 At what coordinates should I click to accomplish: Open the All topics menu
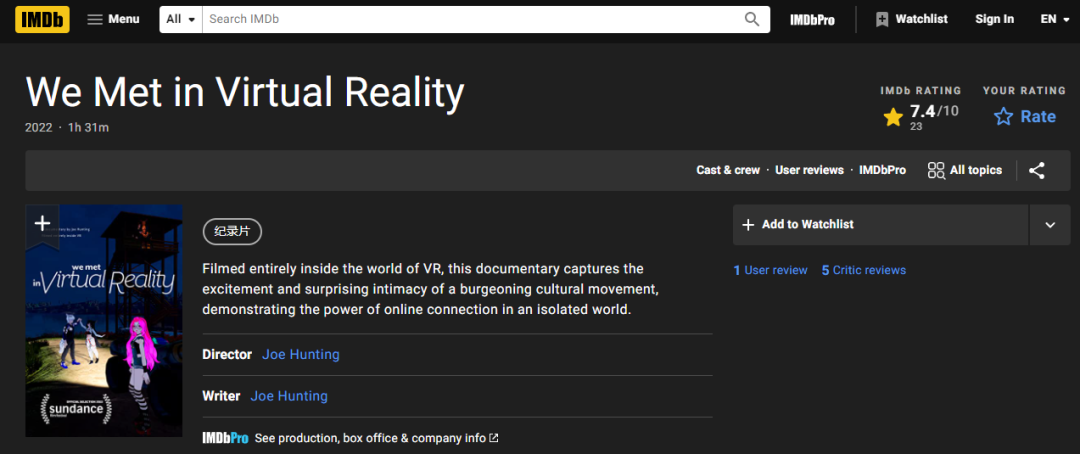click(964, 170)
